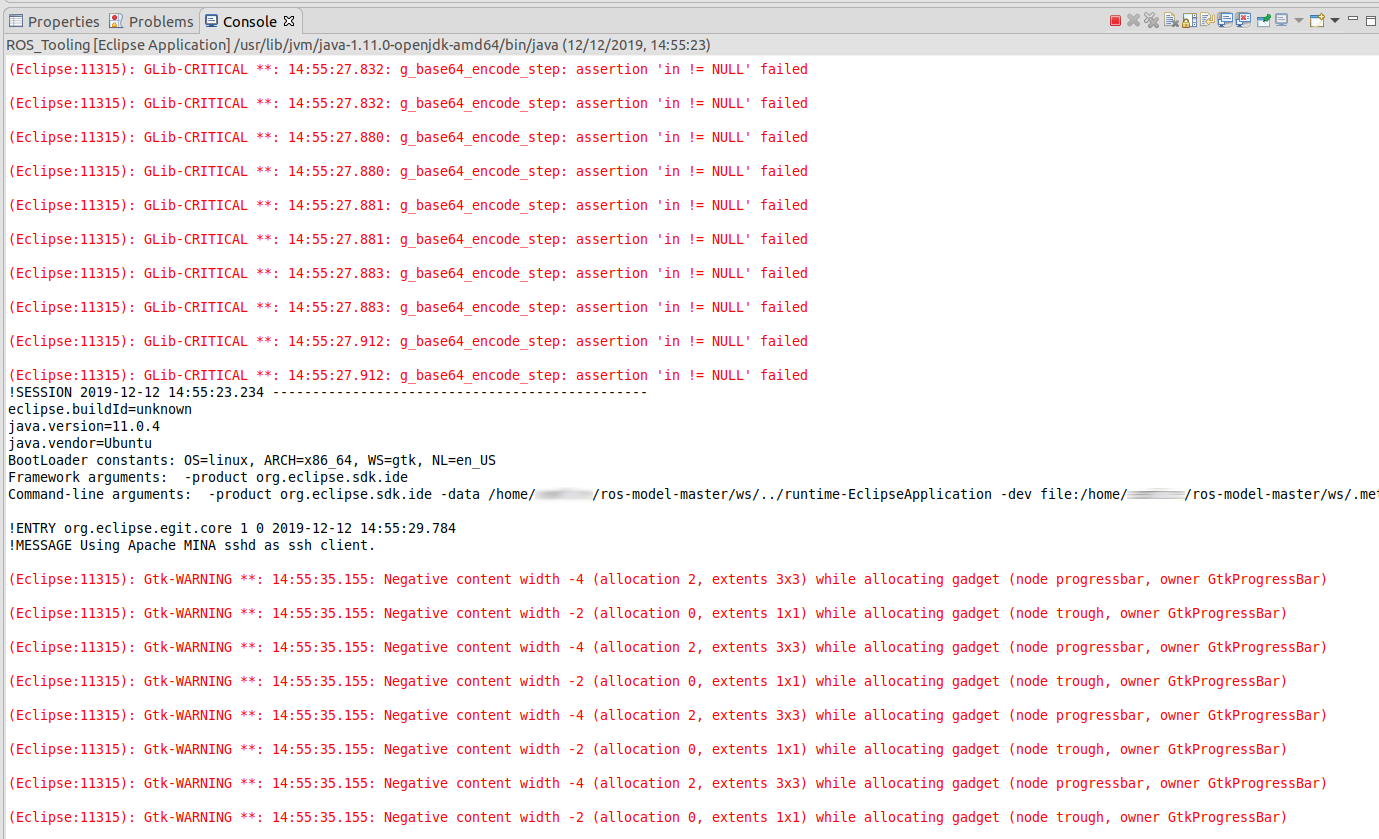
Task: Click the Display Selected Console icon
Action: [x=1279, y=19]
